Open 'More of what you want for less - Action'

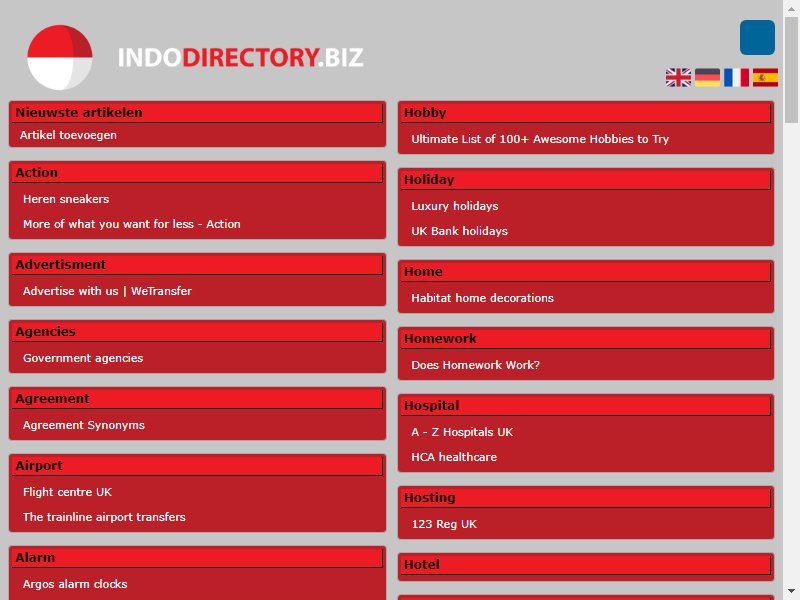point(132,224)
